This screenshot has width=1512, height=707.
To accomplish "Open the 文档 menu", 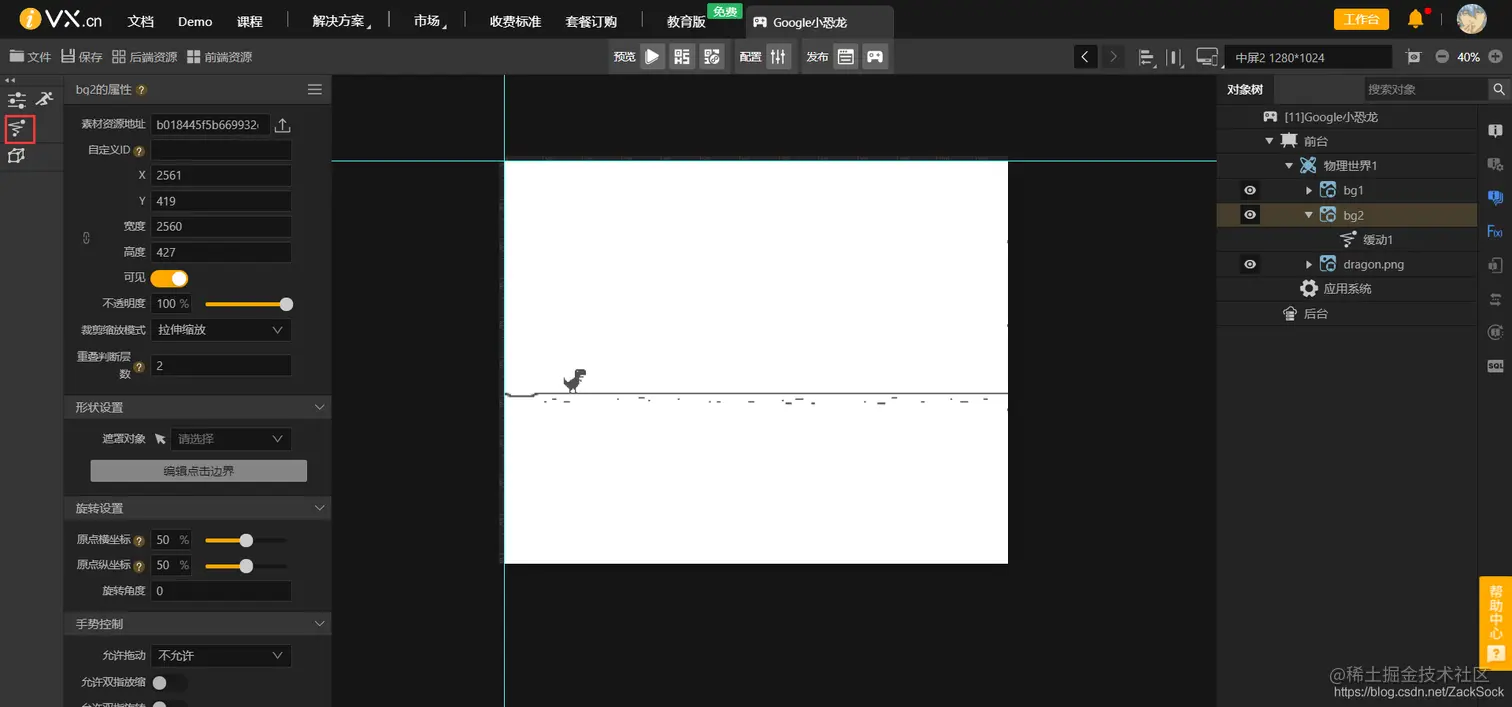I will tap(141, 21).
